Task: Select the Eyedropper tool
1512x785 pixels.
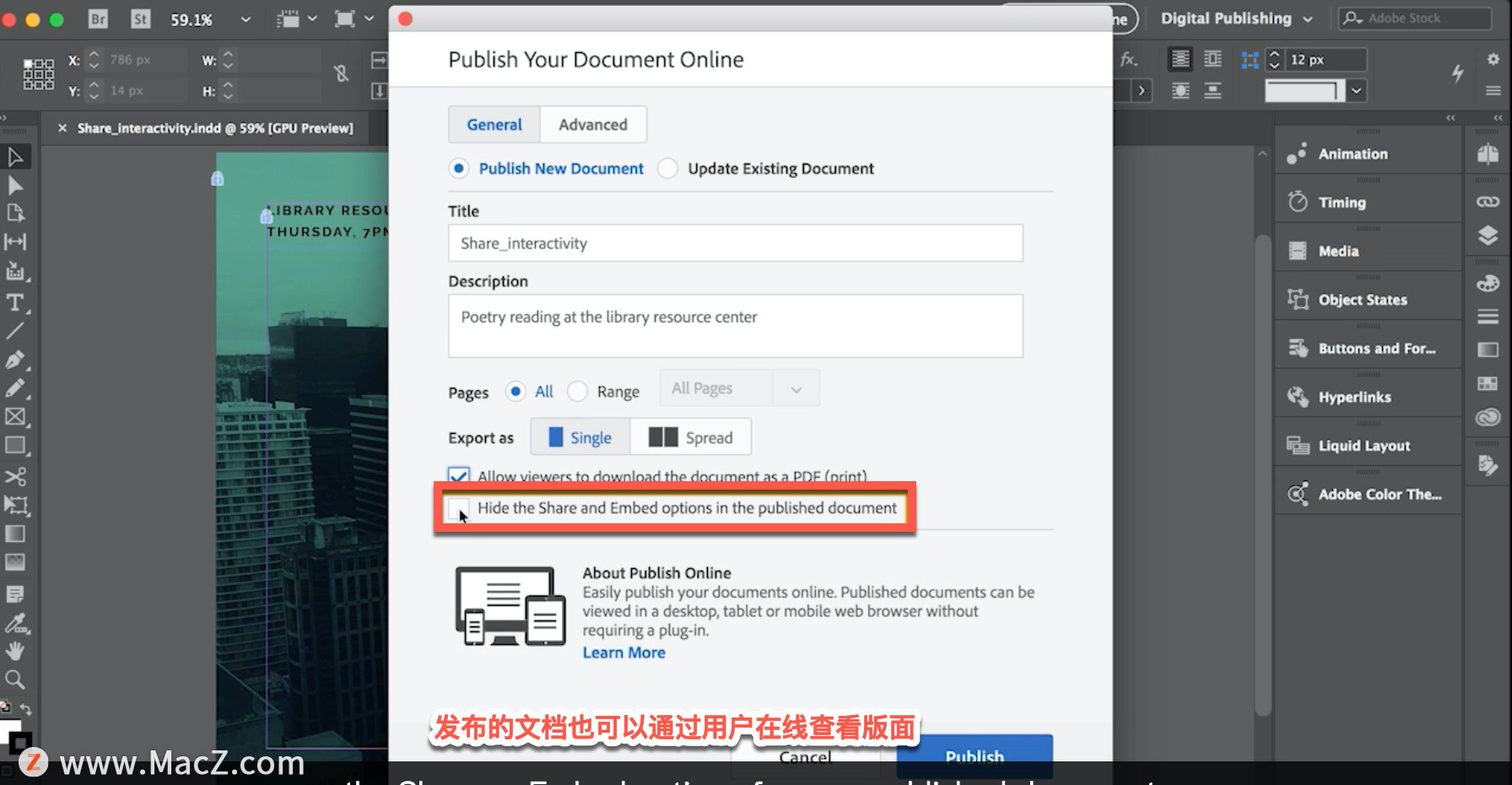Action: 15,624
